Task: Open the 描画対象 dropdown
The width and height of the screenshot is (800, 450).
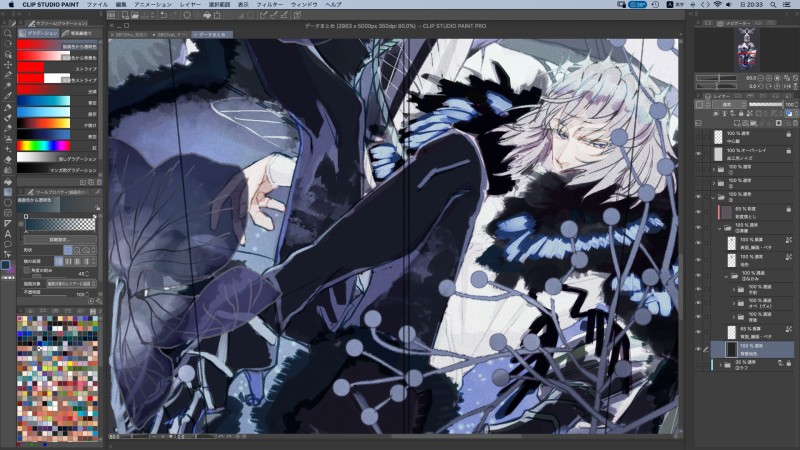Action: (71, 283)
